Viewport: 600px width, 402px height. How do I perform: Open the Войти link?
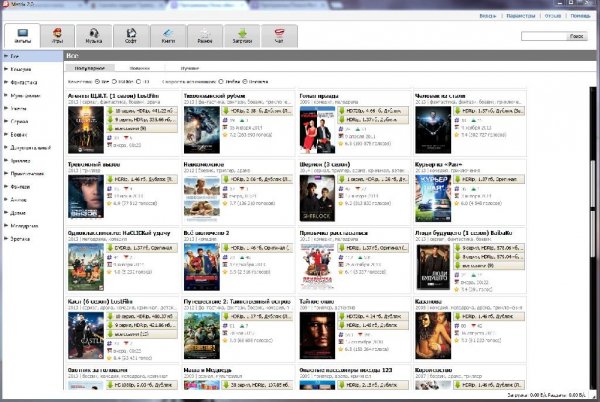(x=488, y=16)
